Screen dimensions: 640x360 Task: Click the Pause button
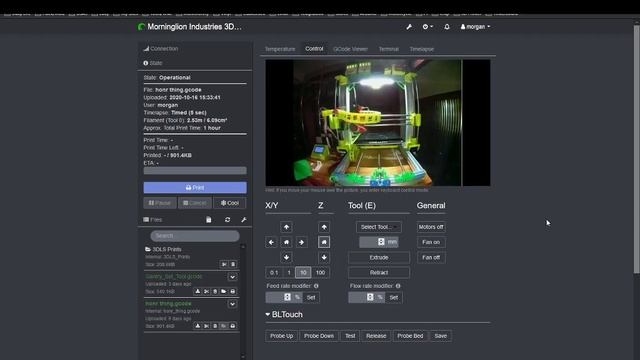pos(160,203)
